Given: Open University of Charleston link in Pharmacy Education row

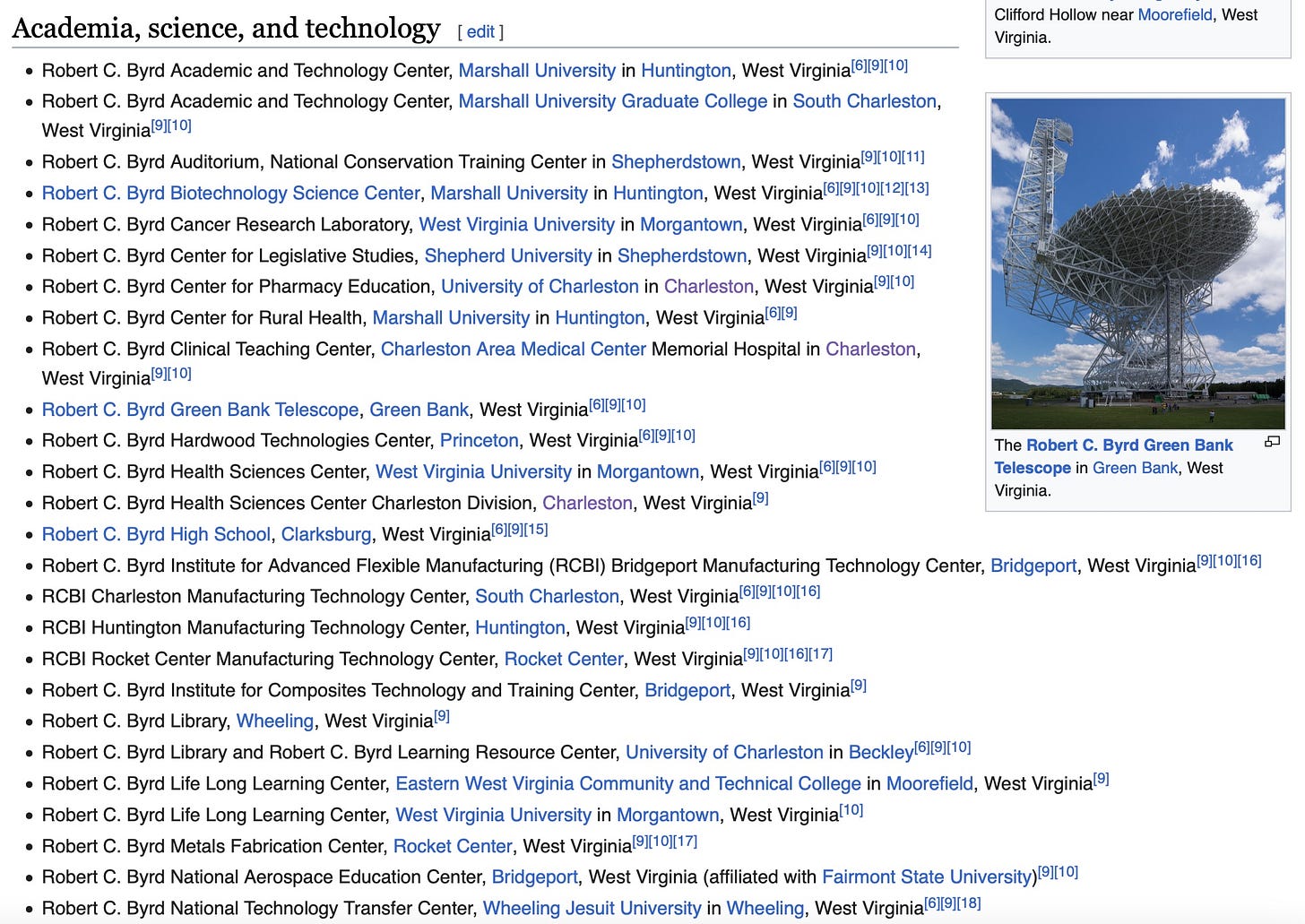Looking at the screenshot, I should [x=540, y=287].
